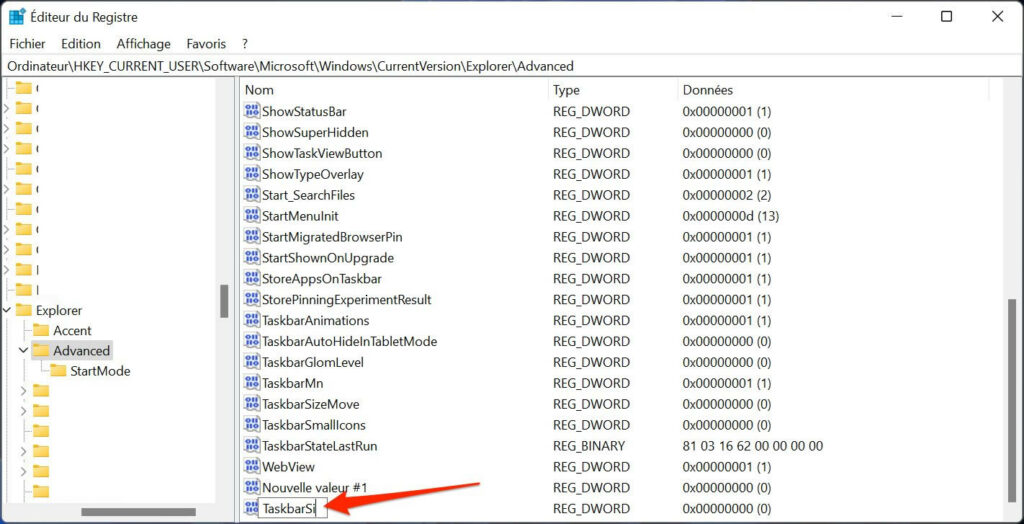Select the Accent folder icon
Screen dimensions: 1024x524
coord(41,330)
